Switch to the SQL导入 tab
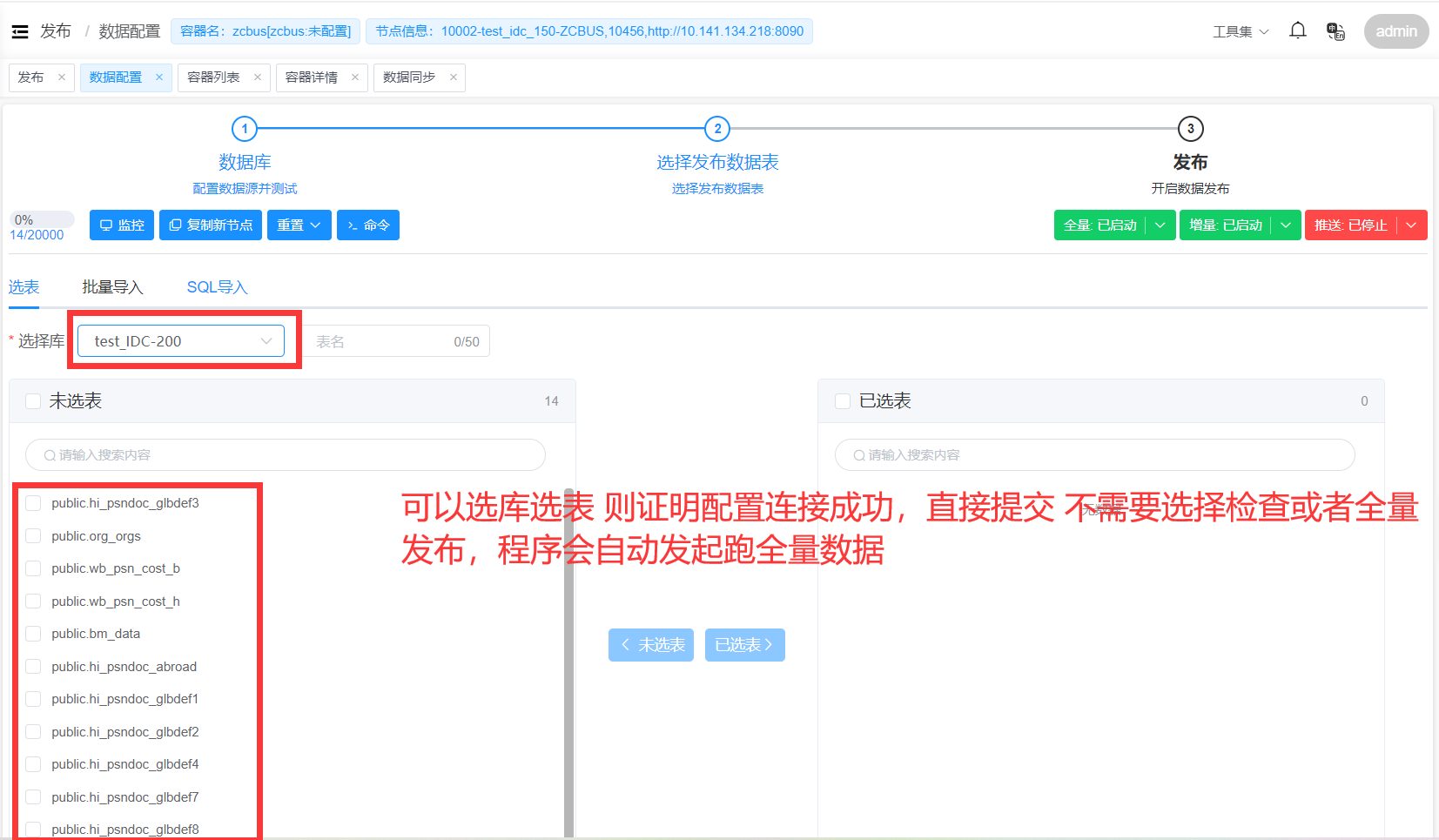The height and width of the screenshot is (840, 1439). 217,287
